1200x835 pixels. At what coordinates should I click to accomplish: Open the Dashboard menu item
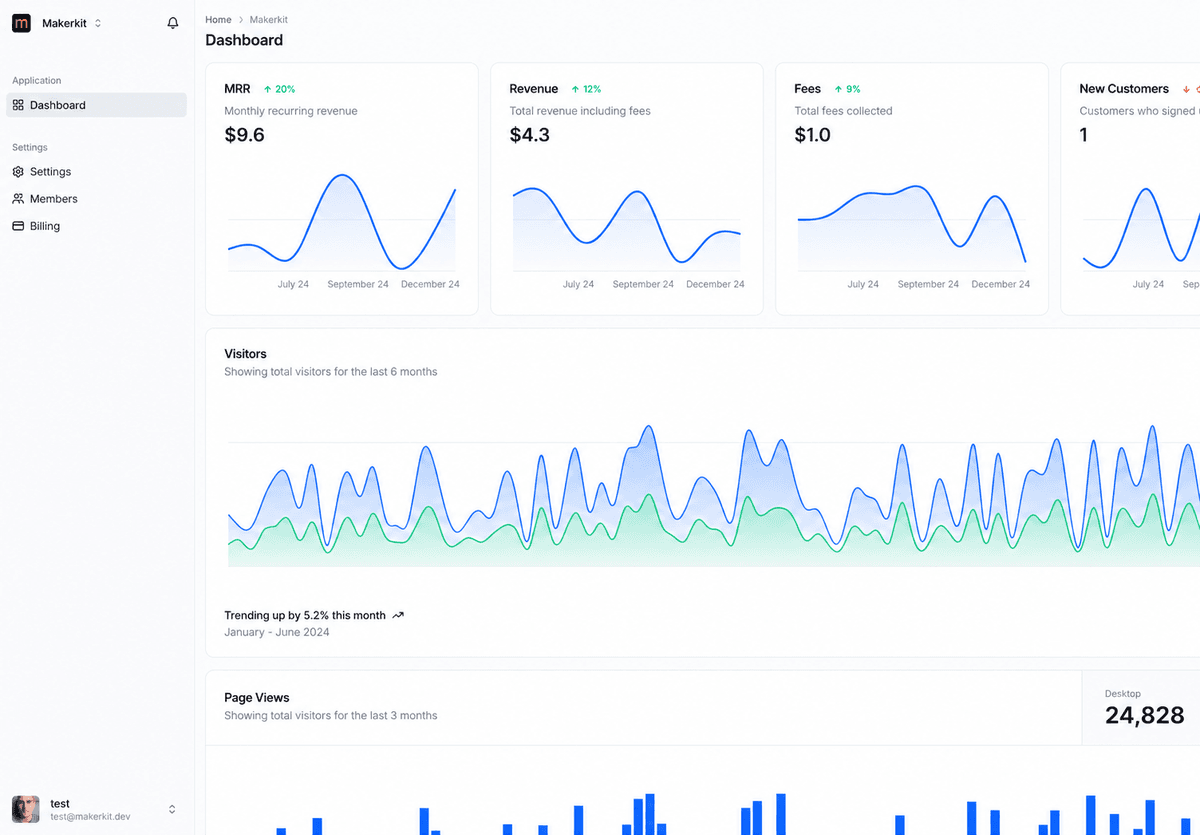click(97, 105)
